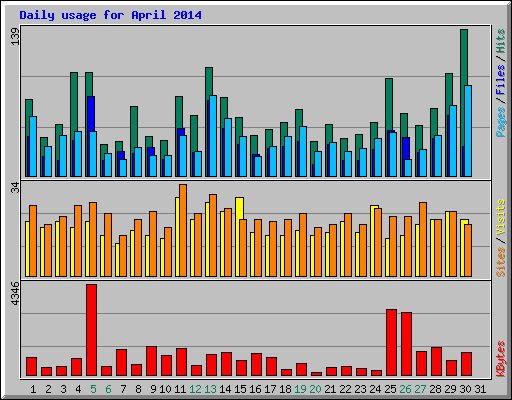Click the '139' hits axis value
Viewport: 512px width, 400px height.
click(15, 37)
